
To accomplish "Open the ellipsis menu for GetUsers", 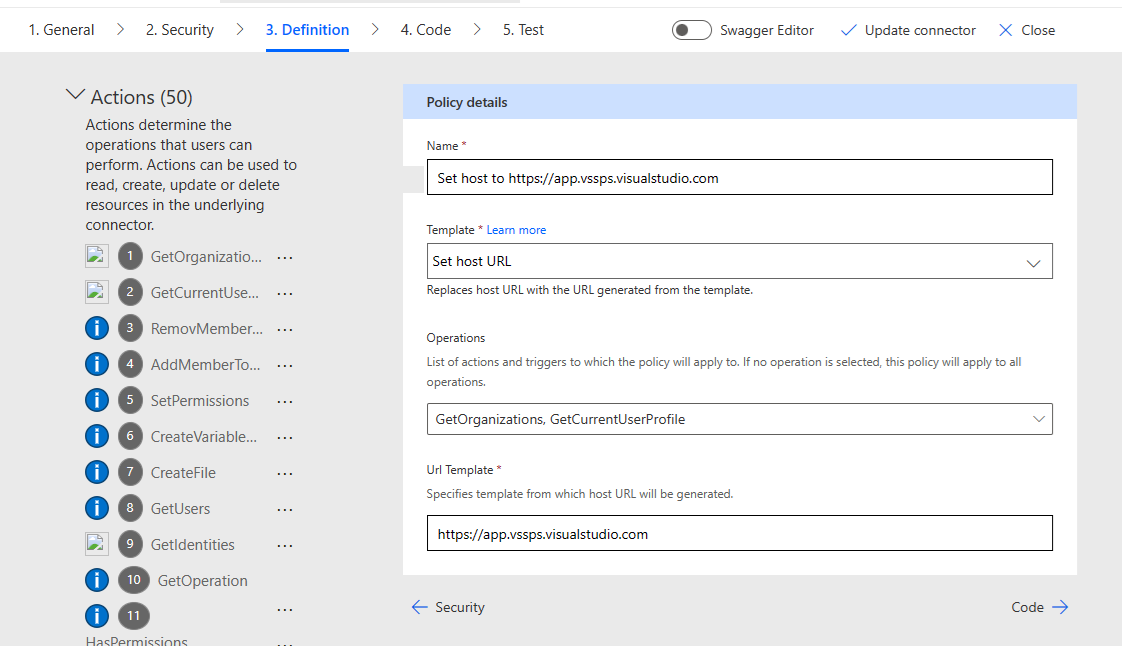I will (285, 508).
